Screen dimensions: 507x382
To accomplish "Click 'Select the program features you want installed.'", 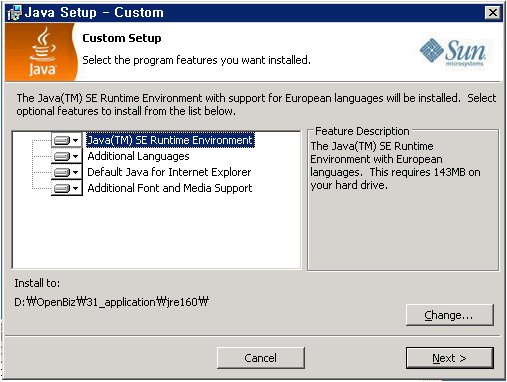I will [196, 60].
